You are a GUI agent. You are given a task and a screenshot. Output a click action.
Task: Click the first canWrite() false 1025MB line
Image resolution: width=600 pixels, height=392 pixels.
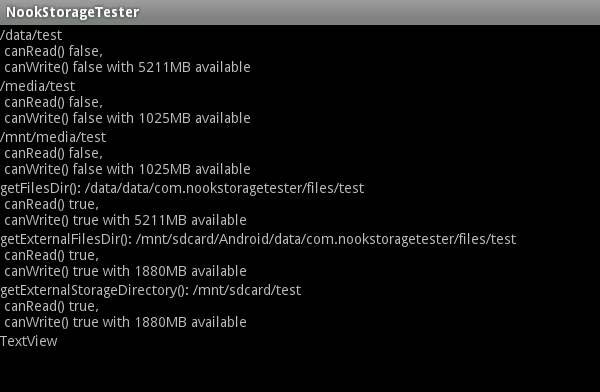127,118
